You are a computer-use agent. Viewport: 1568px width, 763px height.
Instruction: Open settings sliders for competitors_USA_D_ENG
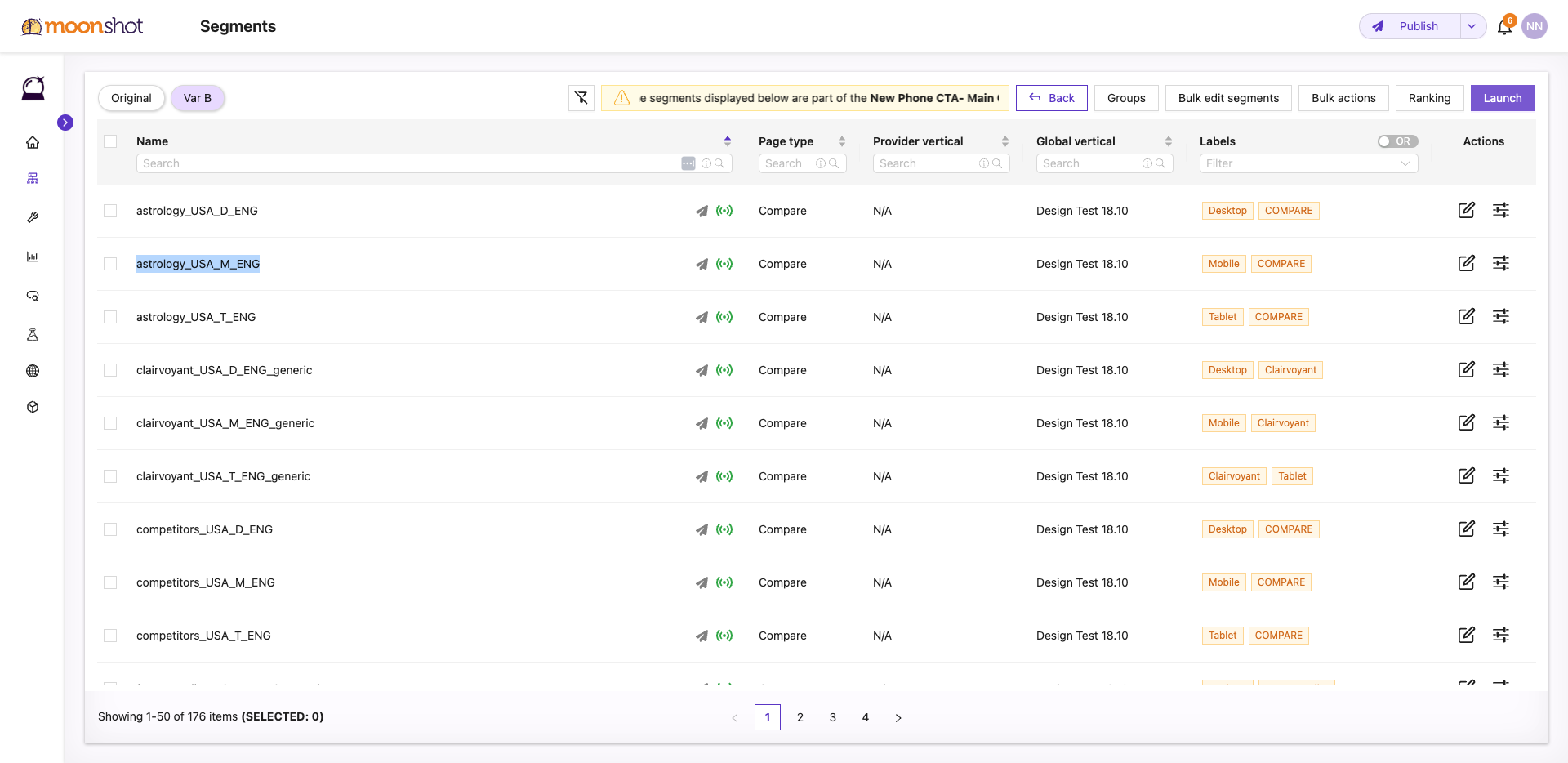[x=1501, y=529]
